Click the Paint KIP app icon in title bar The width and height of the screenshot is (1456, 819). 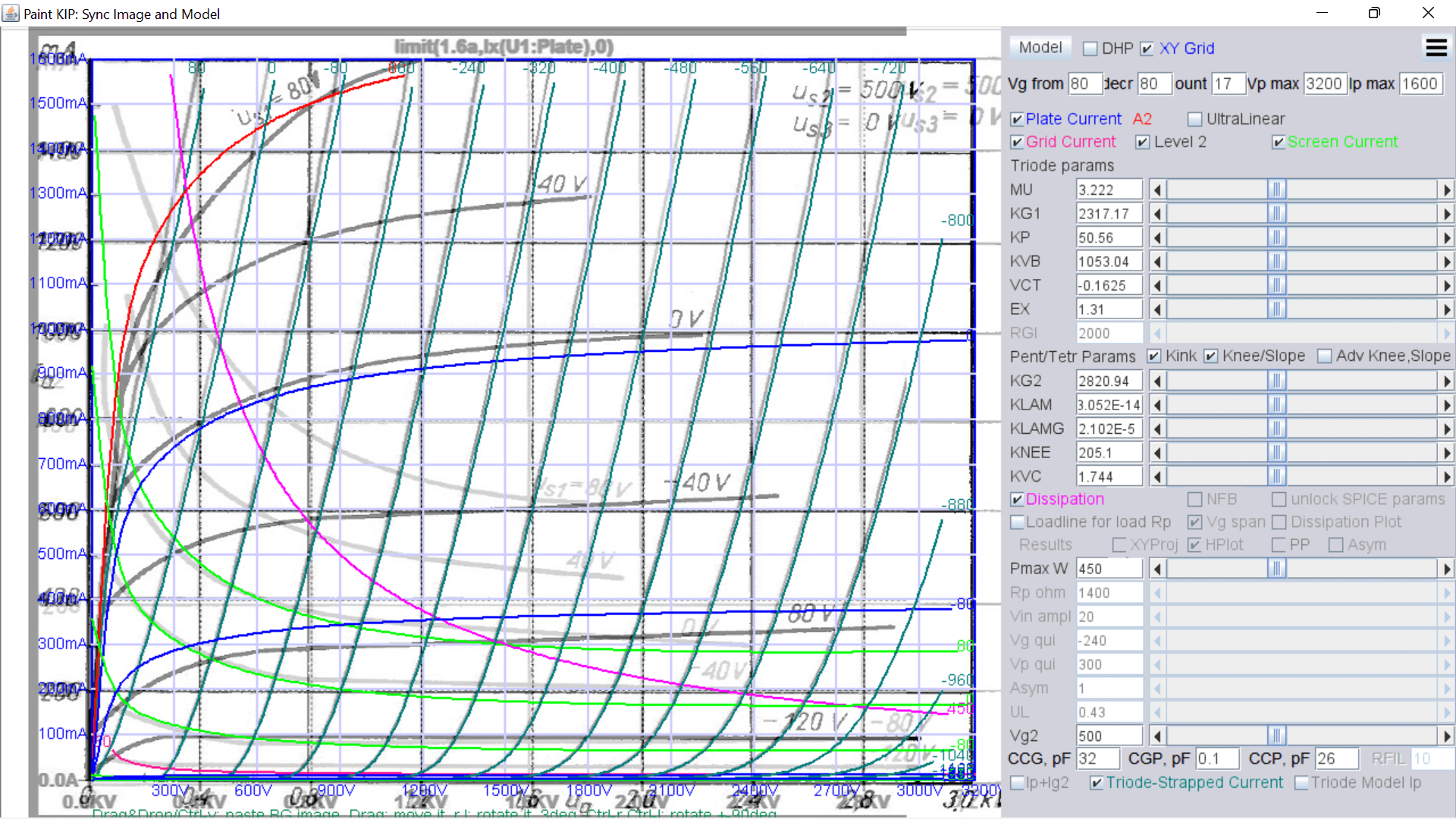11,13
